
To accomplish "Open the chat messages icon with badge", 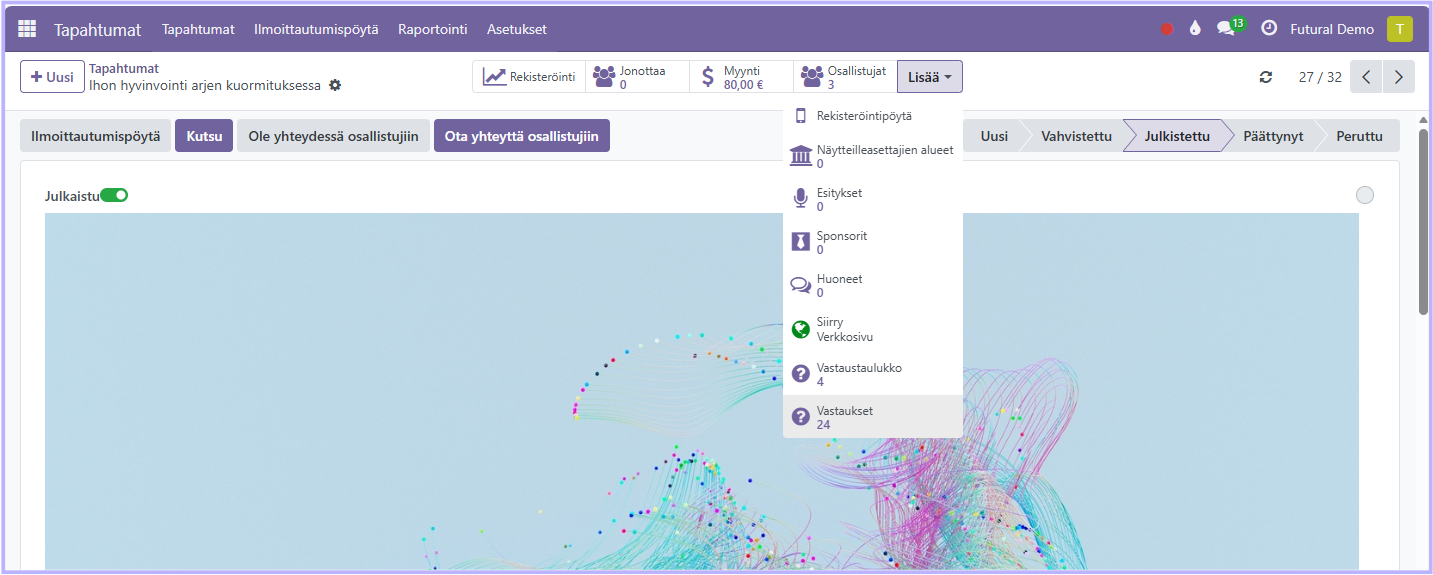I will pos(1226,29).
